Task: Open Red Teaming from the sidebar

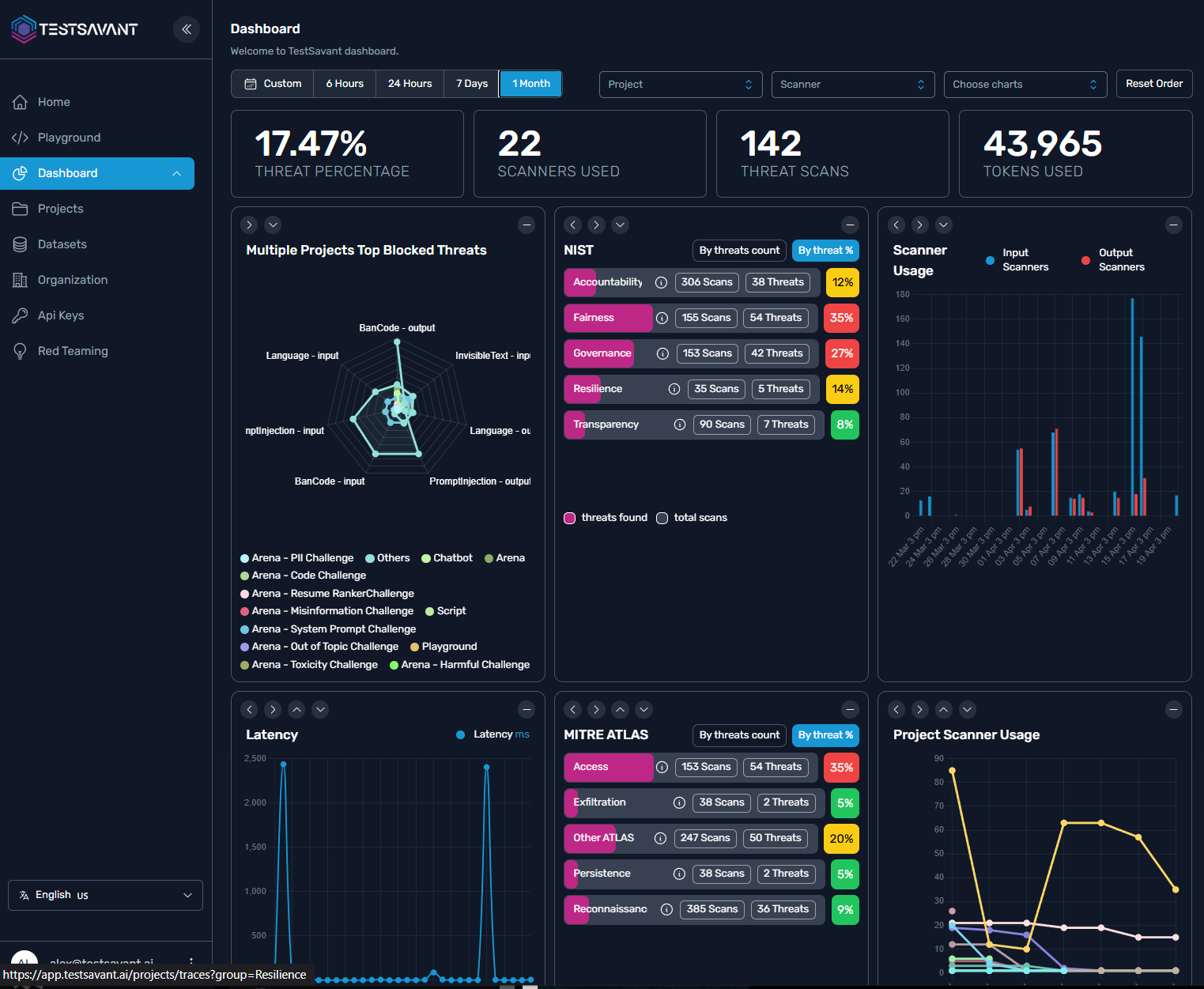Action: tap(73, 351)
